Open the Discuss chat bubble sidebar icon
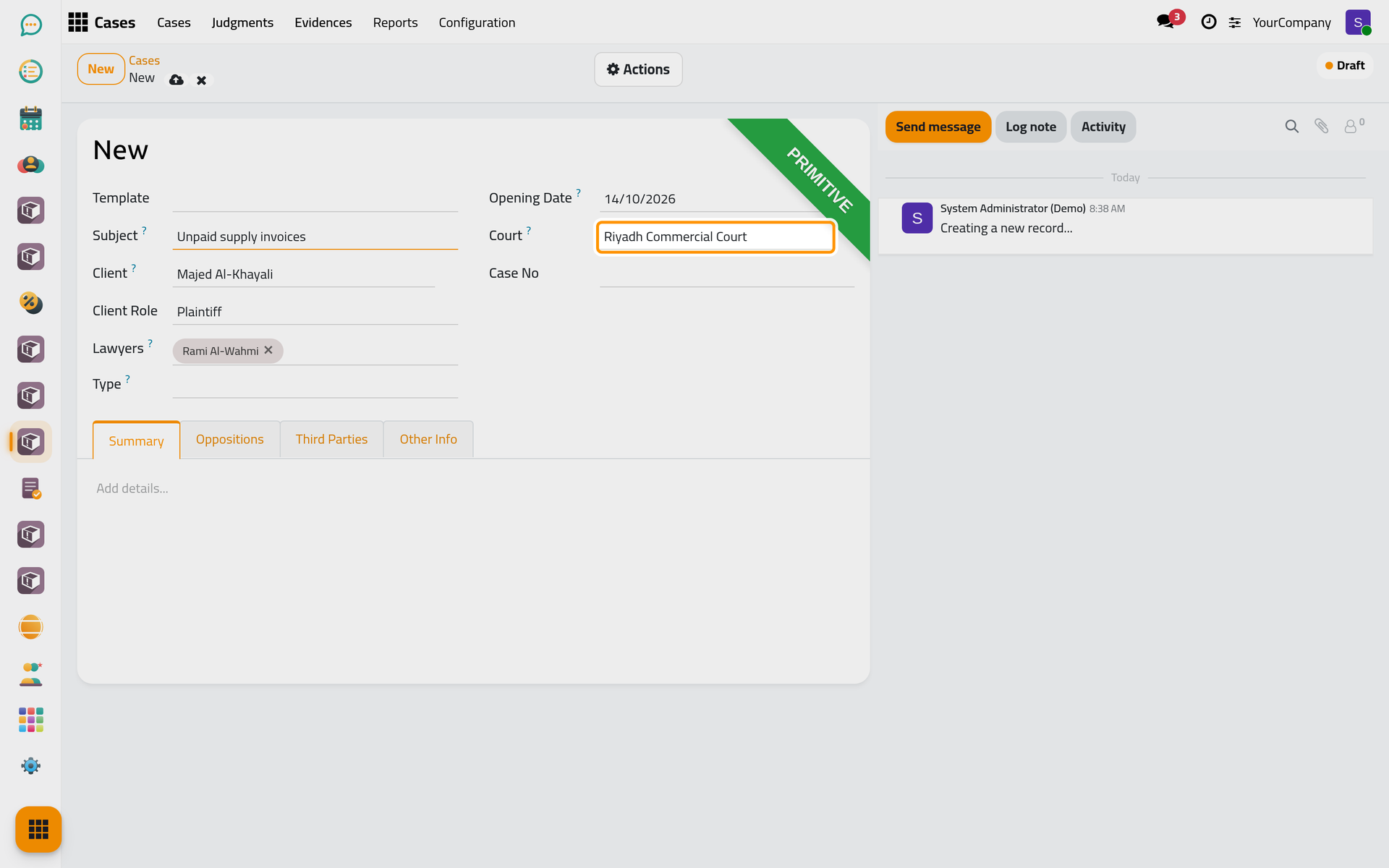Screen dimensions: 1389x868 [x=30, y=25]
